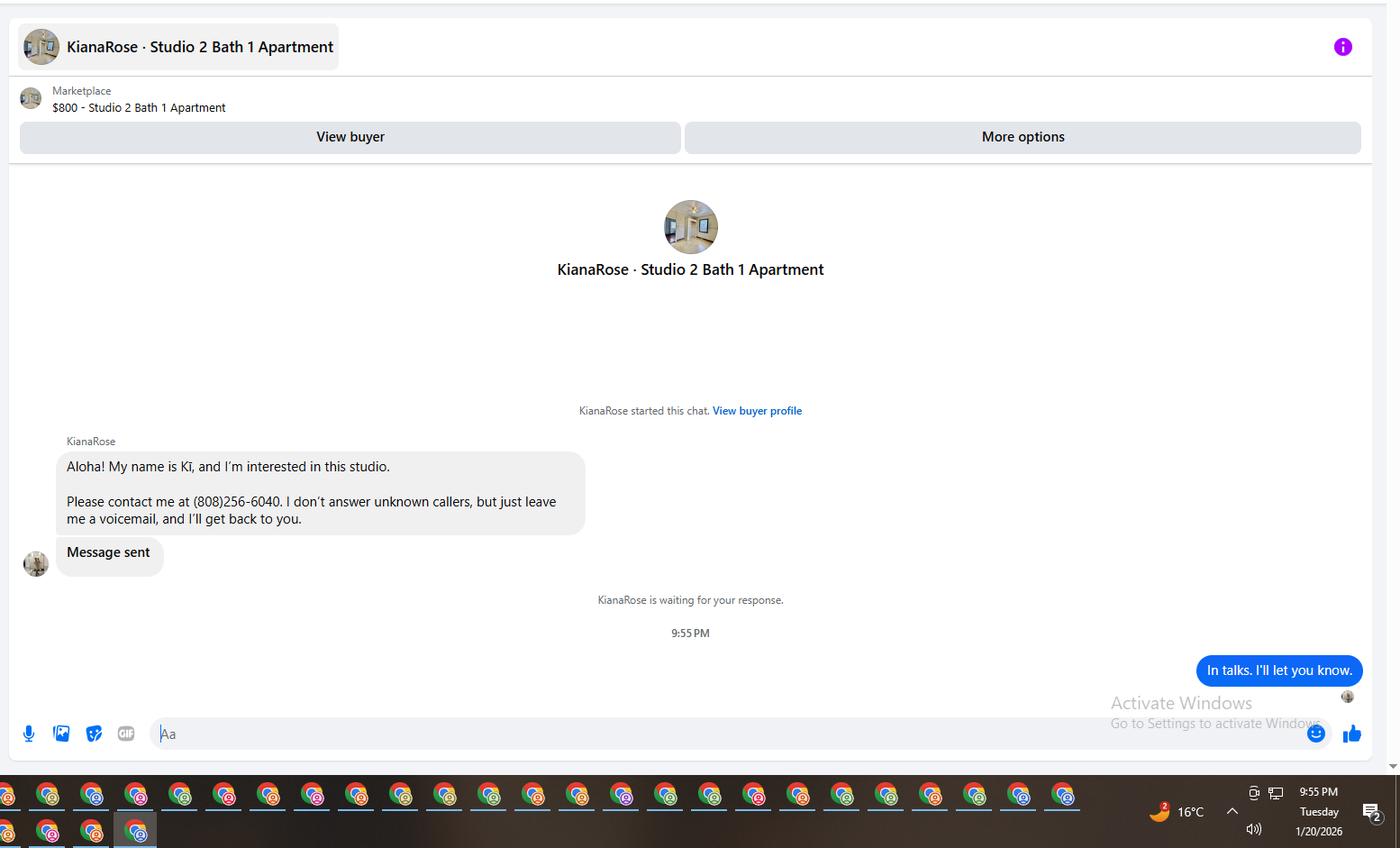
Task: Click the scrollbar down arrow at the page edge
Action: [1393, 767]
